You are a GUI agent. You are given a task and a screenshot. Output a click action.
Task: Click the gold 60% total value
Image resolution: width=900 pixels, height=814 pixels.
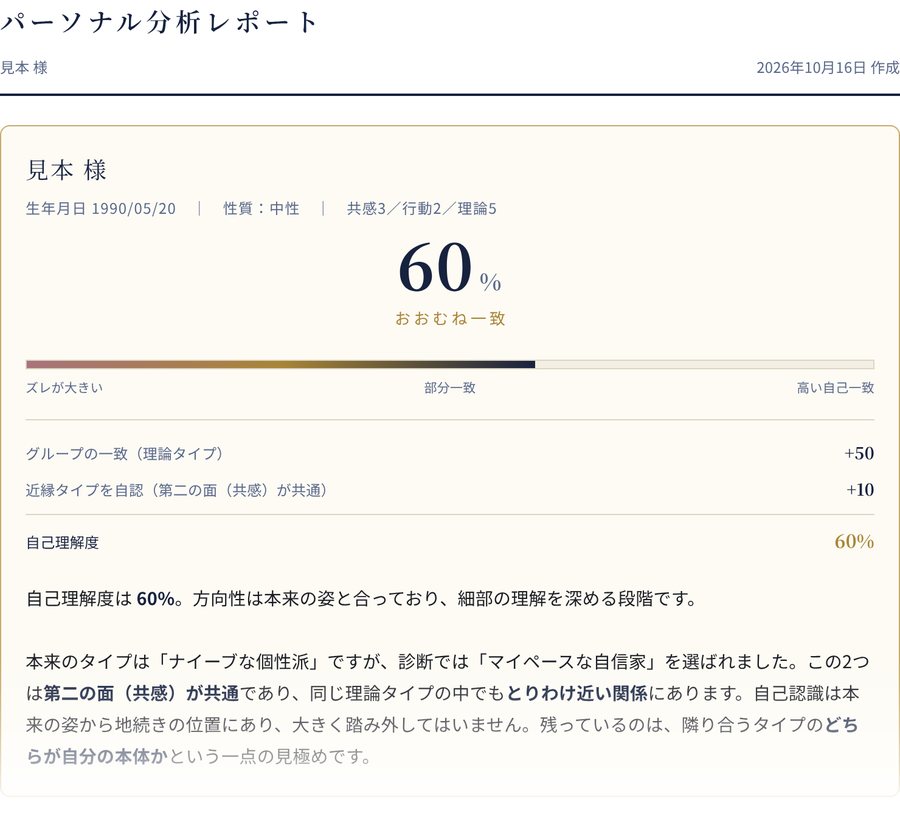coord(854,541)
